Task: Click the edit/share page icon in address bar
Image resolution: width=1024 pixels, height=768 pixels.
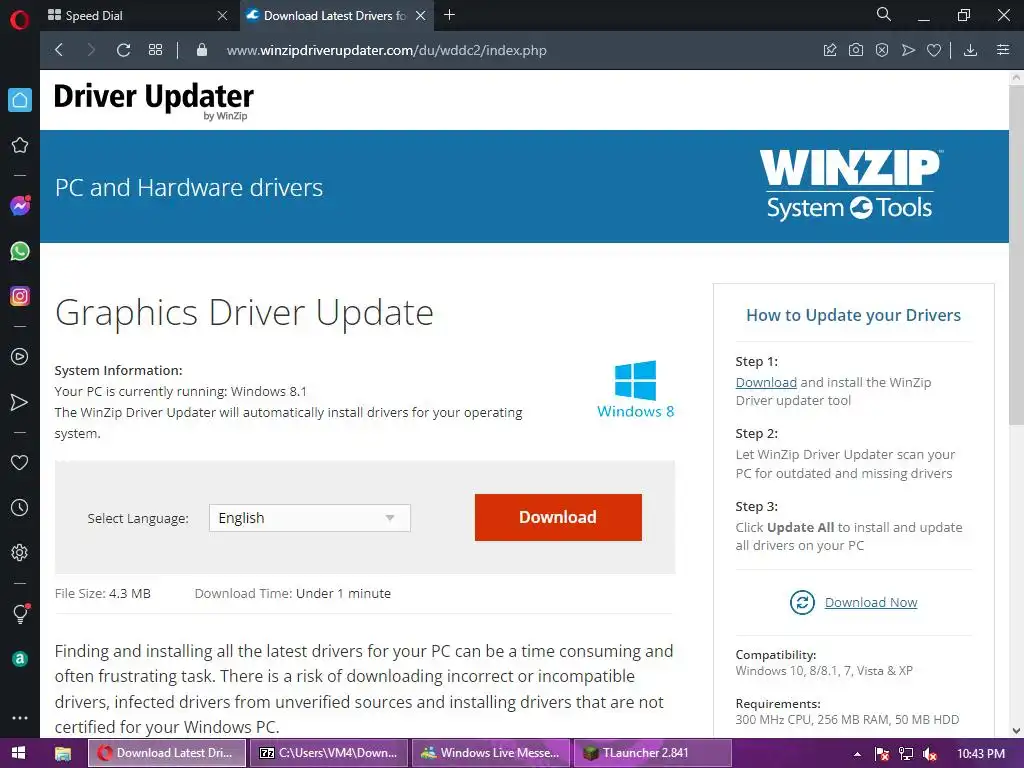Action: coord(830,50)
